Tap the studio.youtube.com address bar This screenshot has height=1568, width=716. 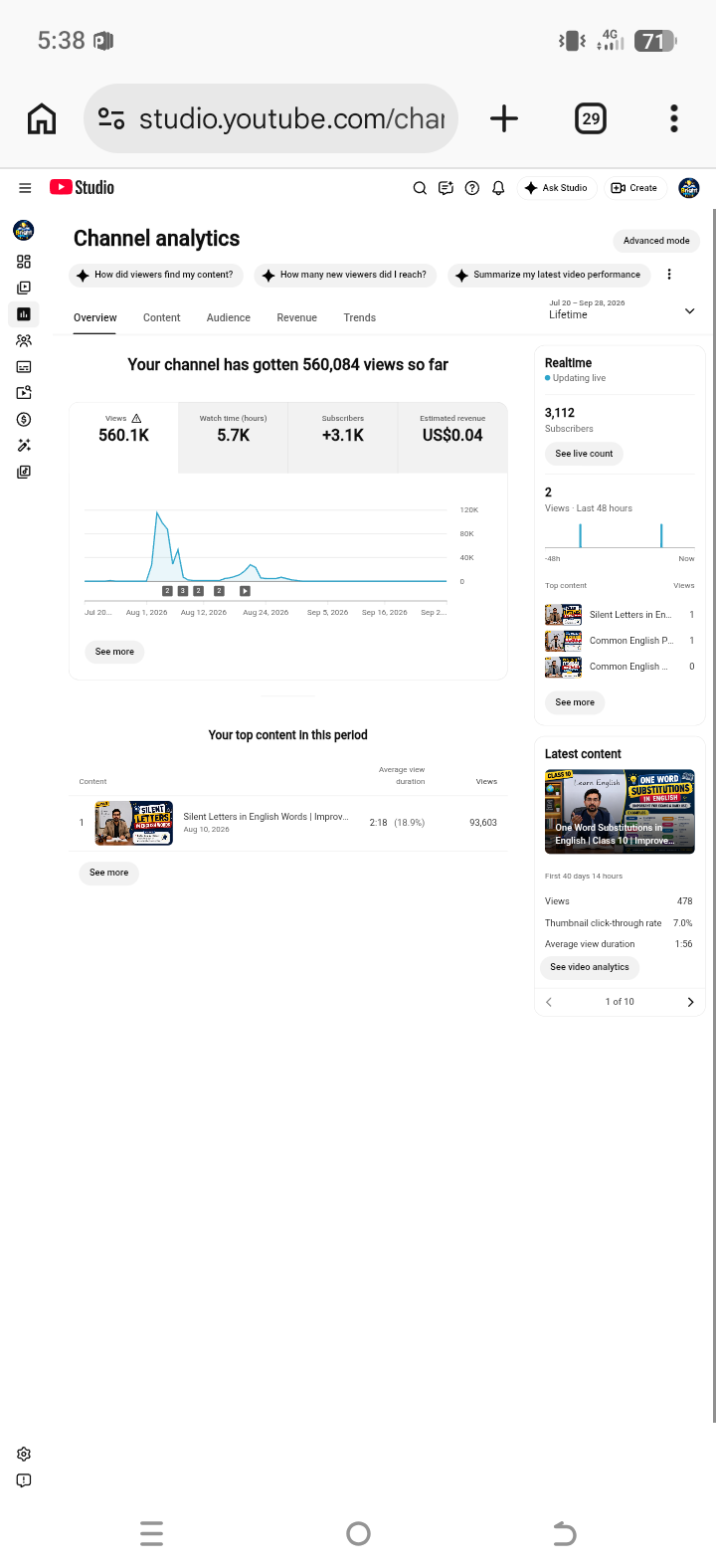pos(270,118)
